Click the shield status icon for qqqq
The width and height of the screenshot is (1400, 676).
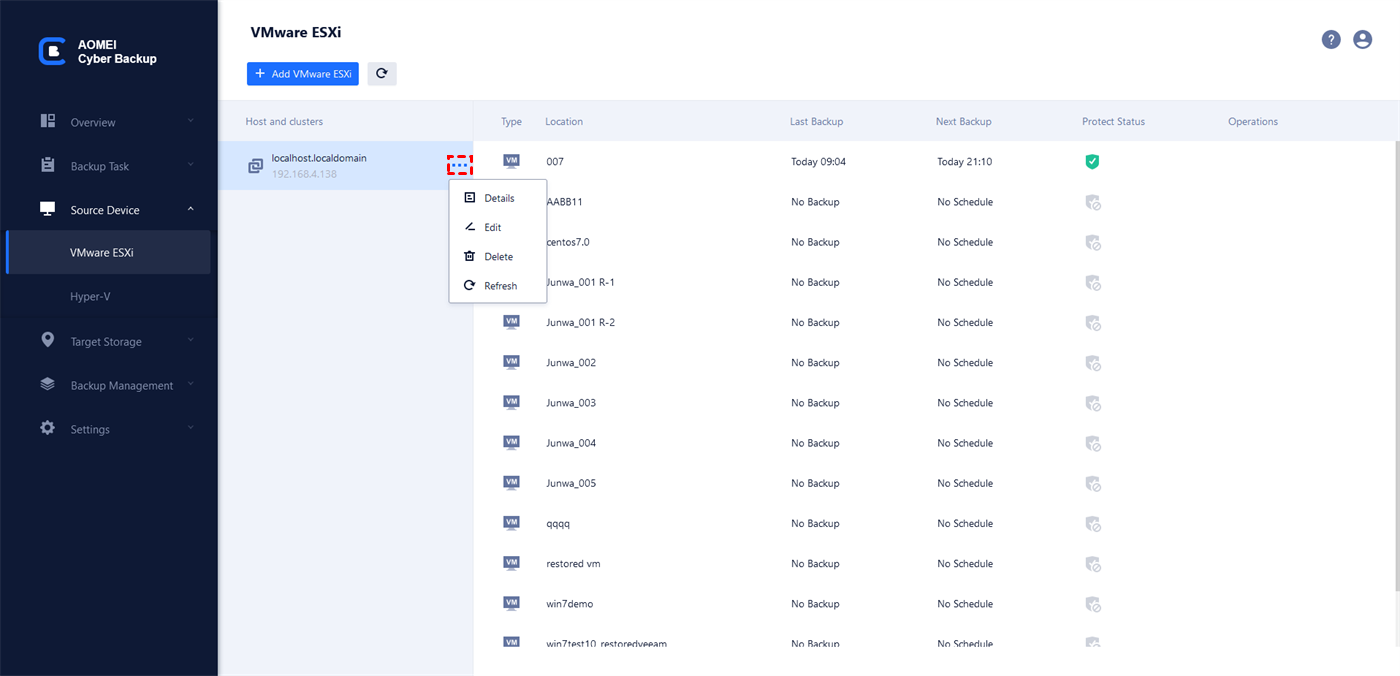(1093, 523)
